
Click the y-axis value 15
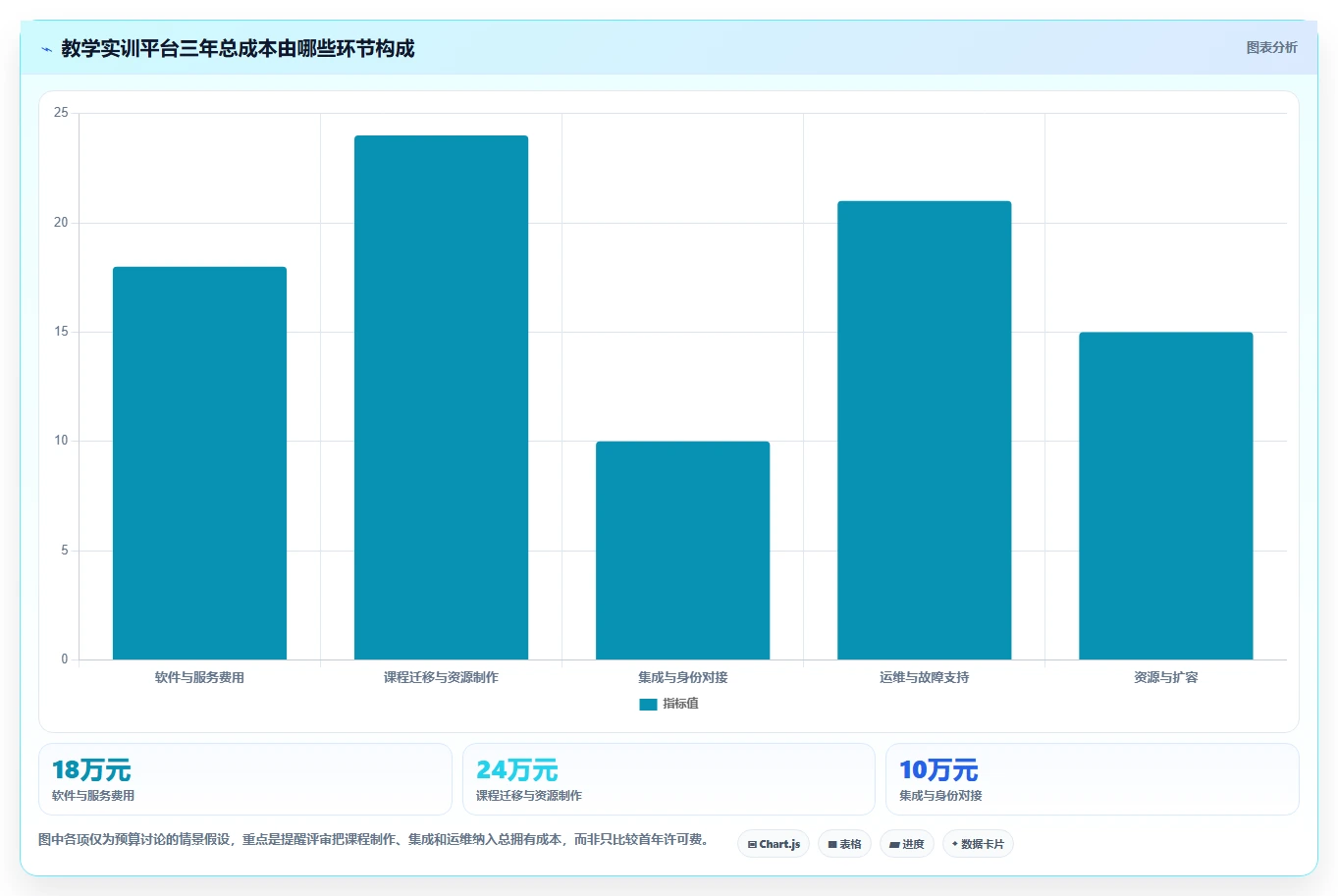[x=61, y=332]
